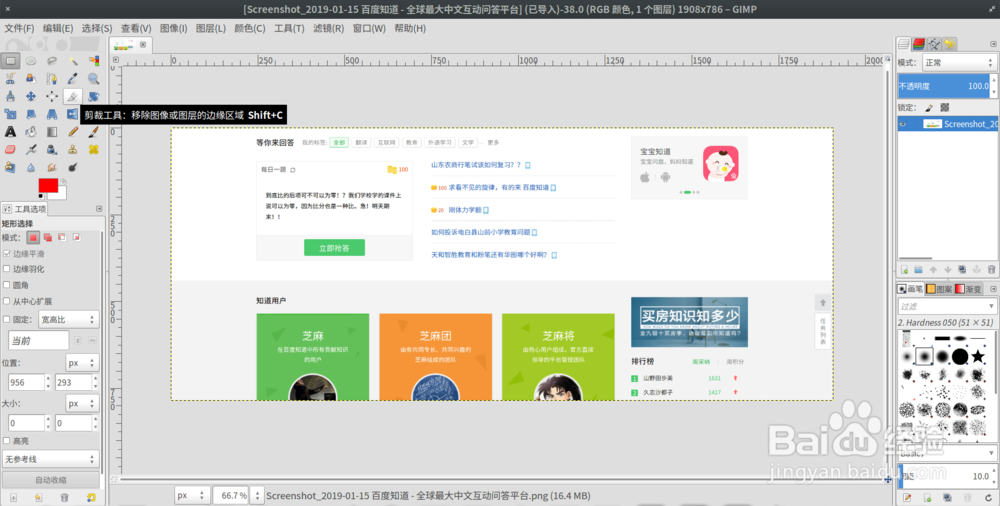Open the 无参考线 guides dropdown
The width and height of the screenshot is (1000, 506).
[x=50, y=459]
